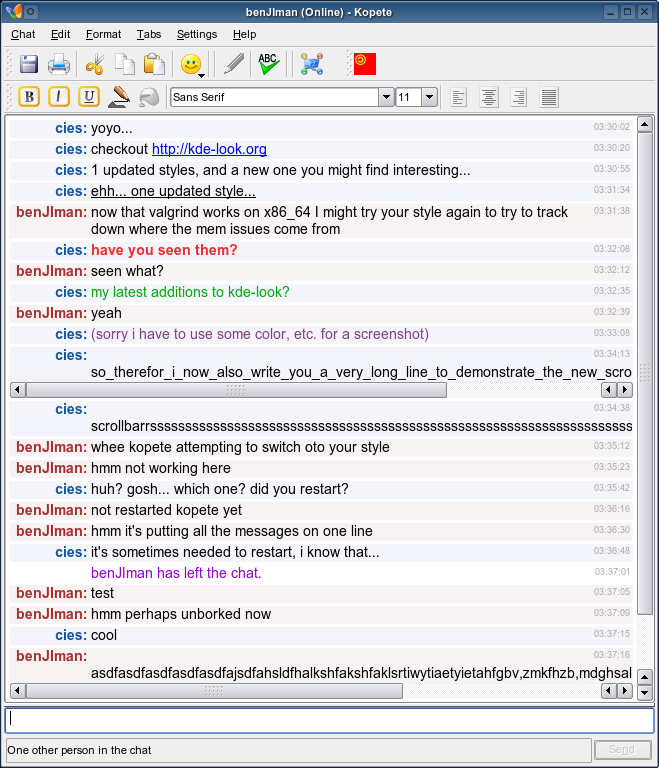Open the Chat menu
This screenshot has height=768, width=659.
coord(23,34)
